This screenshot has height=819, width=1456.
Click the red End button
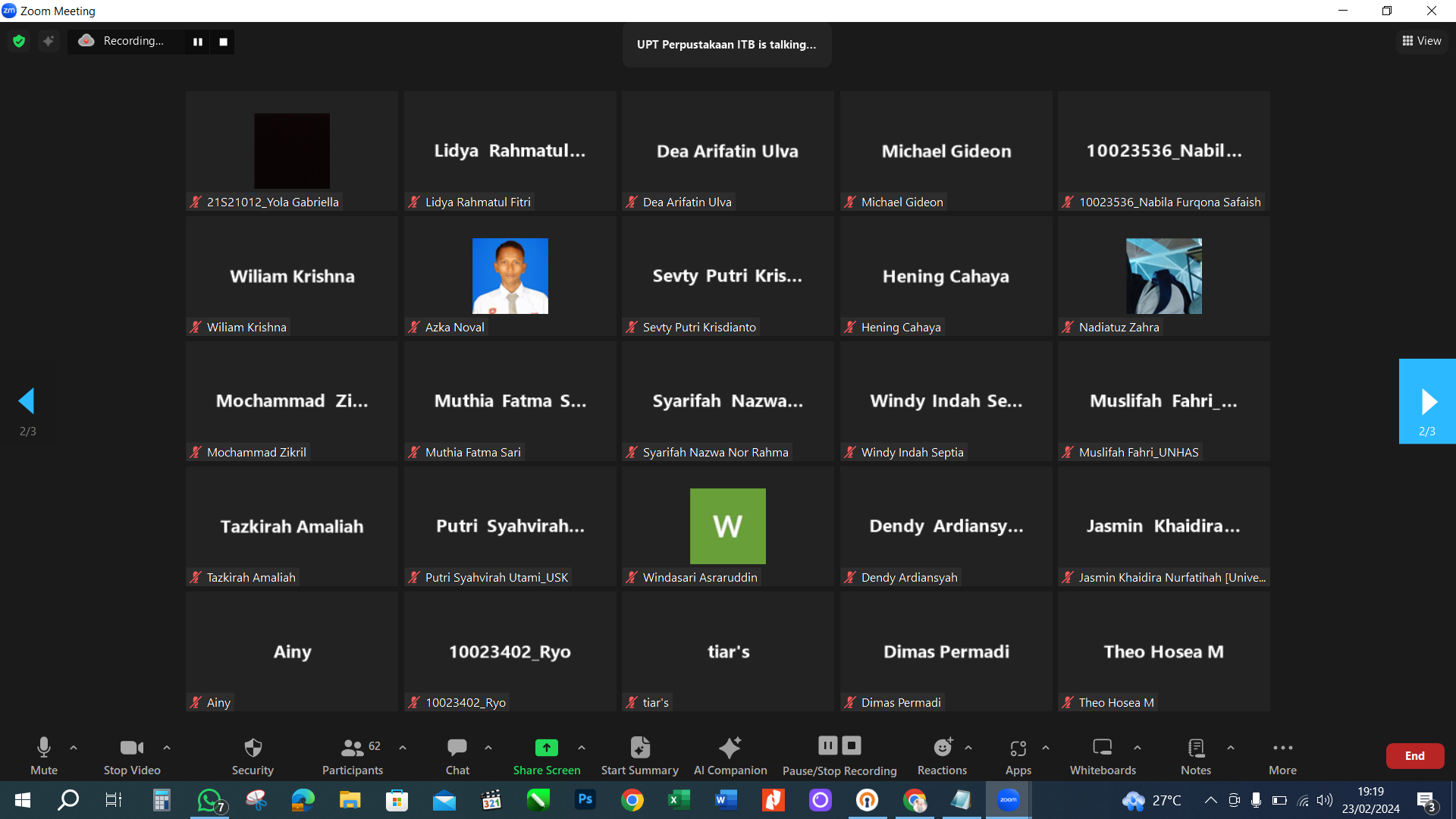(x=1414, y=756)
